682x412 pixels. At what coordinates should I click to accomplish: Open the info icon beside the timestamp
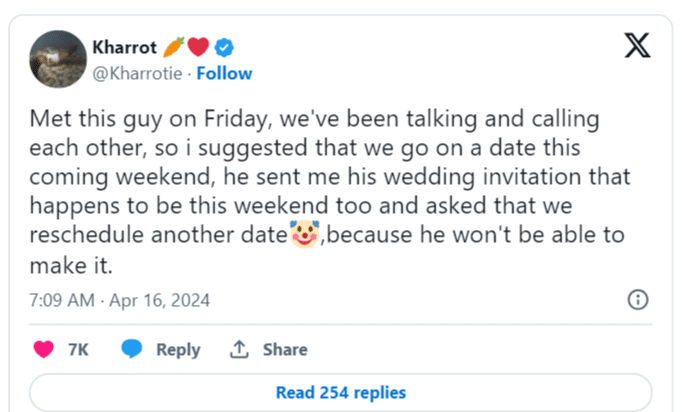pos(636,300)
